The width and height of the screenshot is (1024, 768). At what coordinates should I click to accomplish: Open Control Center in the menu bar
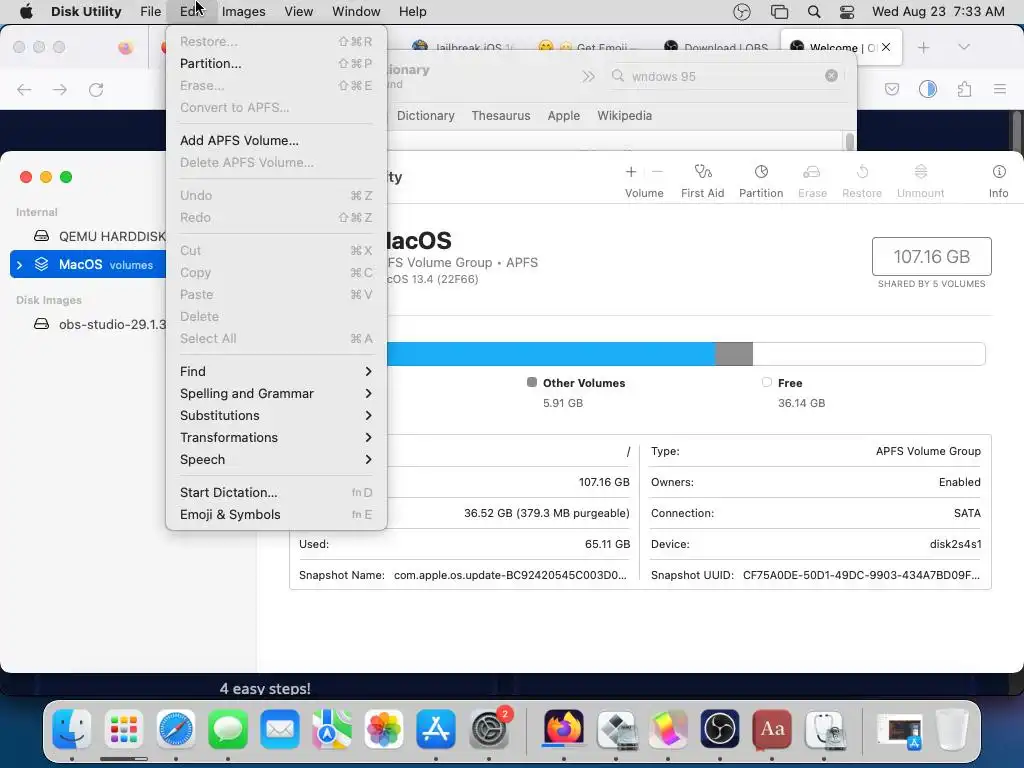tap(846, 12)
